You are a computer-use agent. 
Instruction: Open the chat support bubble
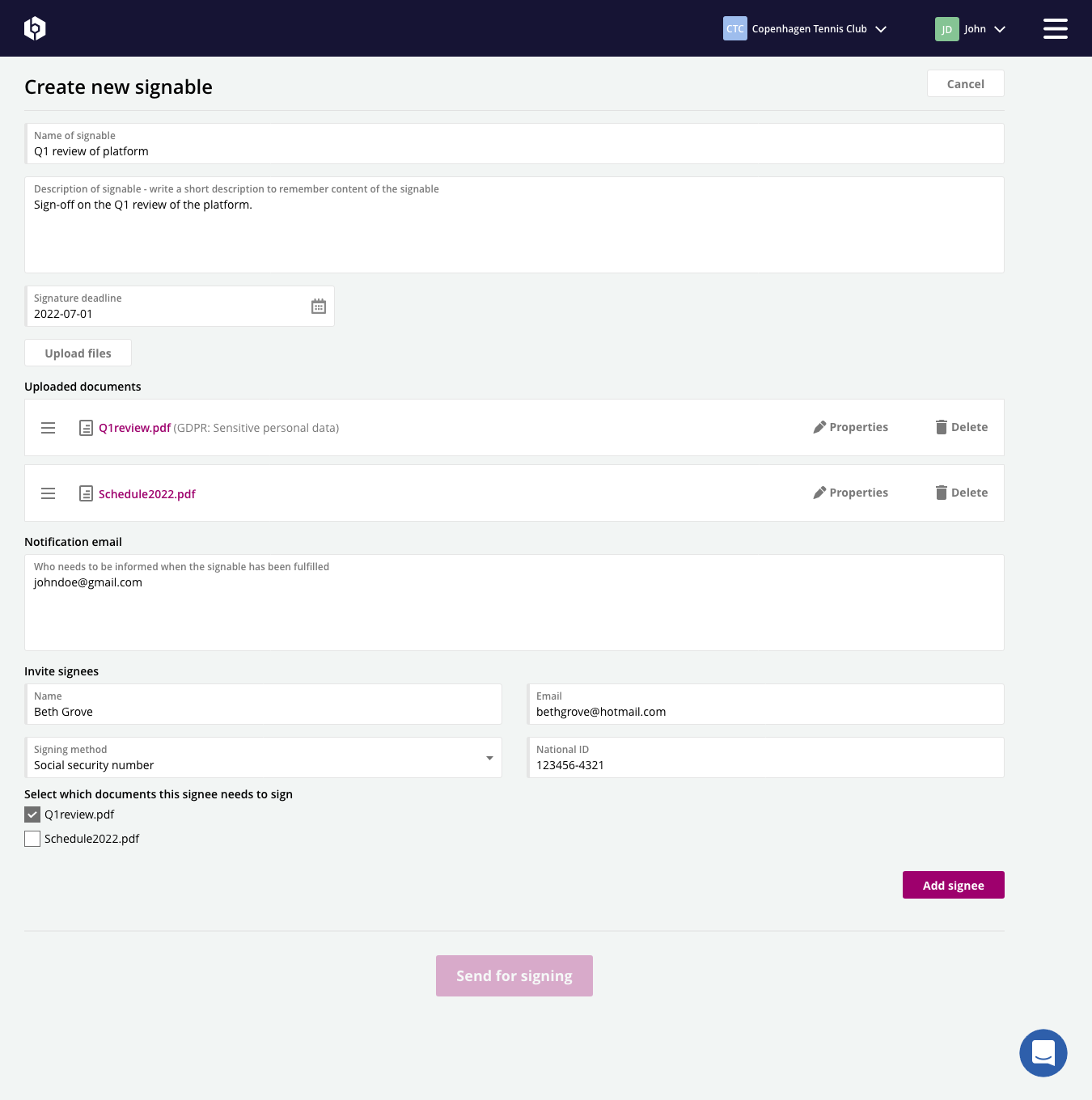[x=1043, y=1052]
